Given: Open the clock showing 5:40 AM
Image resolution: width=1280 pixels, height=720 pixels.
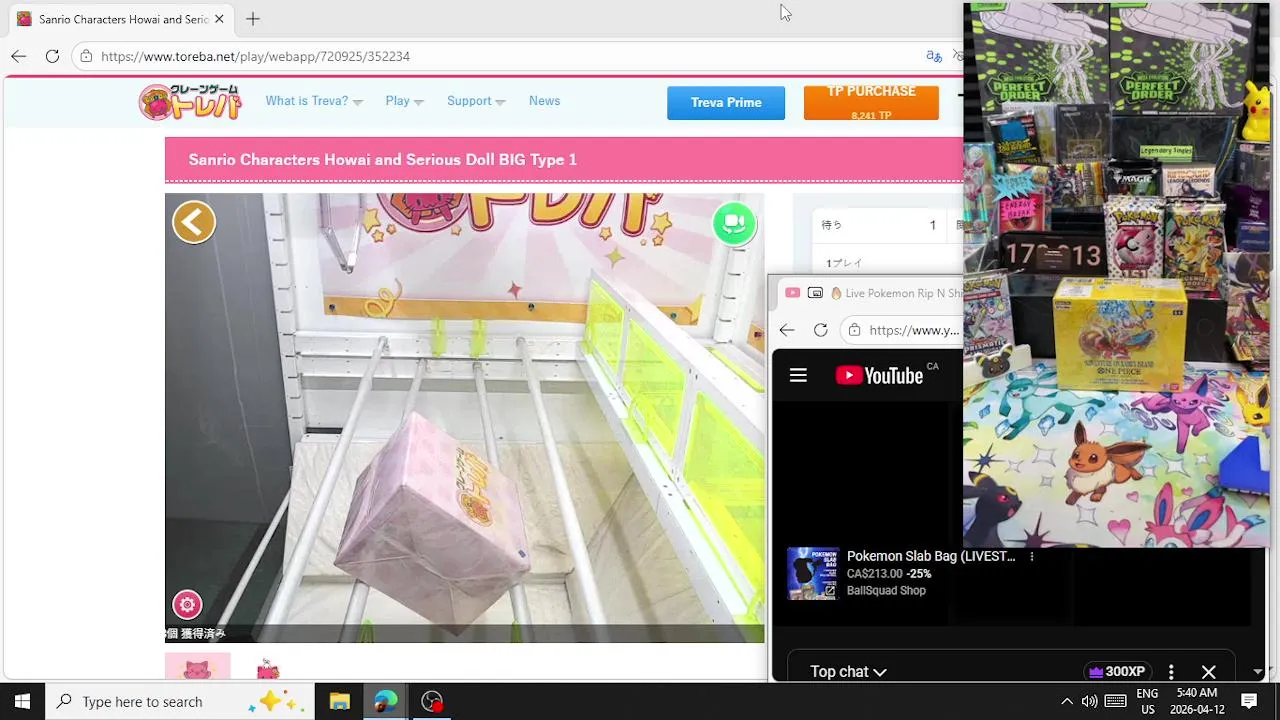Looking at the screenshot, I should pos(1197,701).
